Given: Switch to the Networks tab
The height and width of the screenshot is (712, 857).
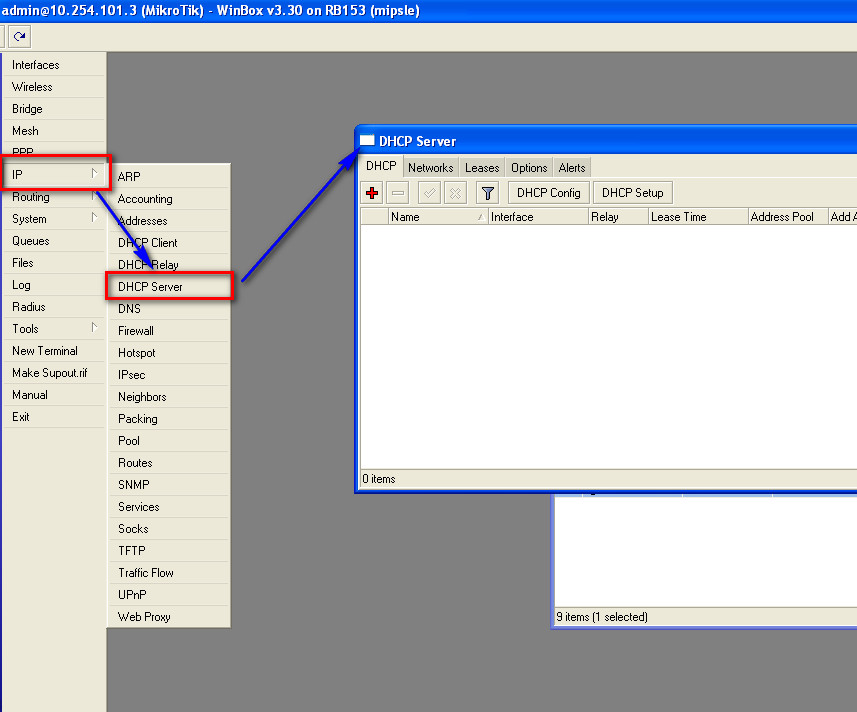Looking at the screenshot, I should pyautogui.click(x=431, y=168).
